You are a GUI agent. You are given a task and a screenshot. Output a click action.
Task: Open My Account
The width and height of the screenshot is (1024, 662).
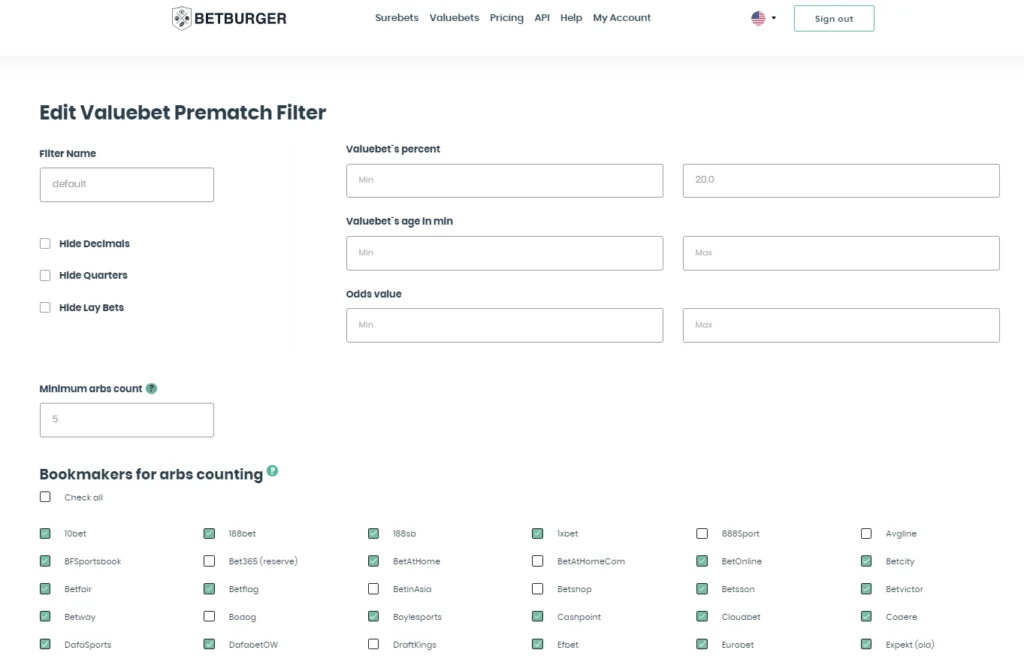click(622, 18)
